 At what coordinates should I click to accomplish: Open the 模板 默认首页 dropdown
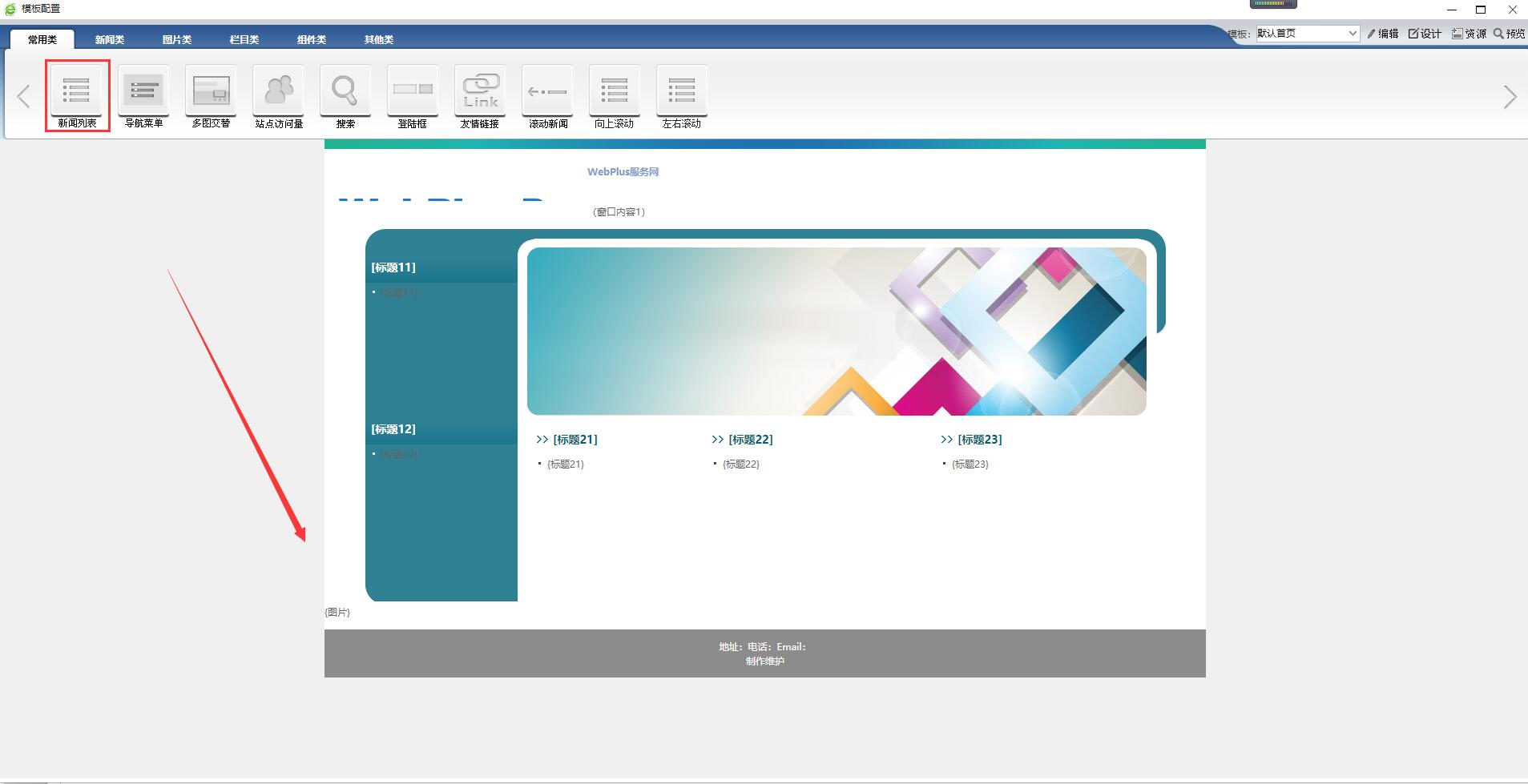pyautogui.click(x=1306, y=34)
